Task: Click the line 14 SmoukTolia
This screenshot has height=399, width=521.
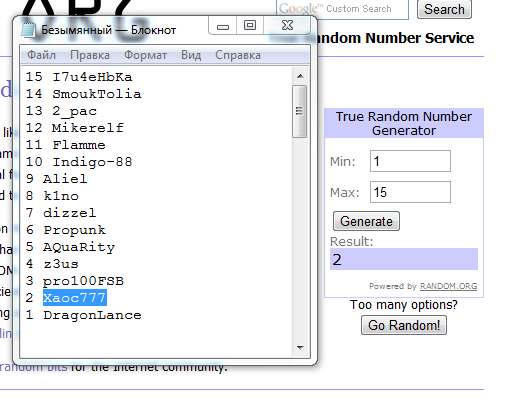Action: coord(83,94)
